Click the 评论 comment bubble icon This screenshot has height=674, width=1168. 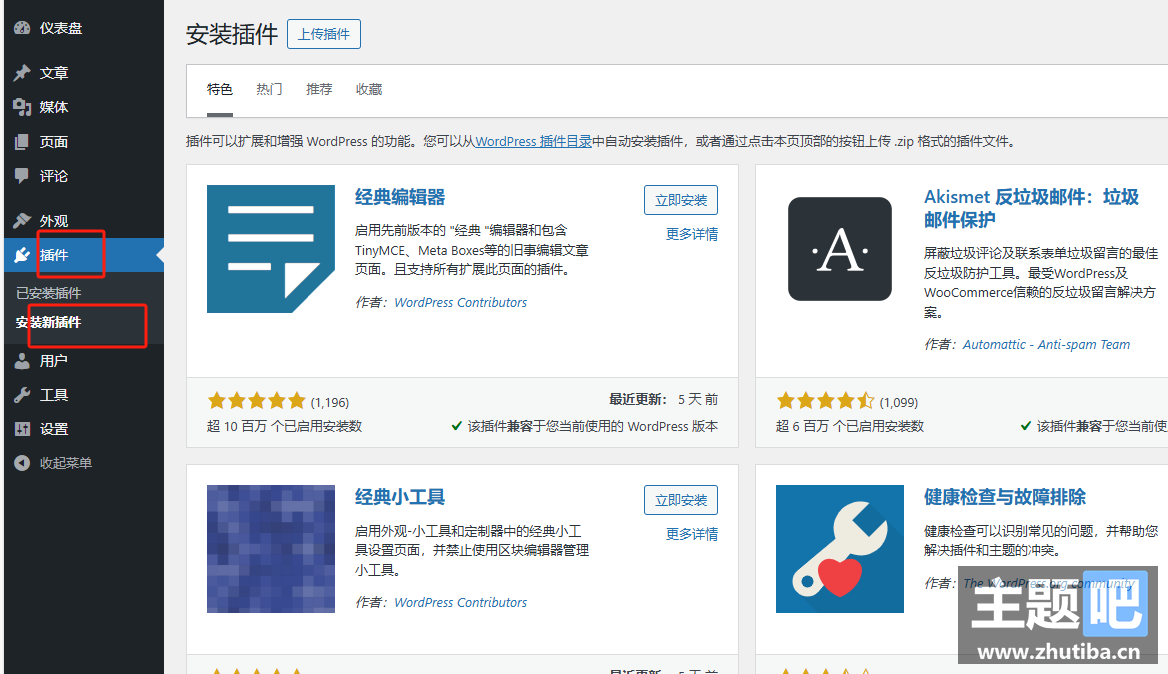pos(22,176)
